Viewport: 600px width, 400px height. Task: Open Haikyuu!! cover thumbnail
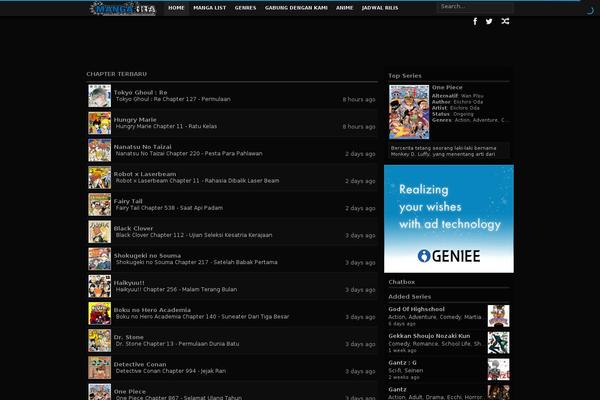click(x=99, y=286)
